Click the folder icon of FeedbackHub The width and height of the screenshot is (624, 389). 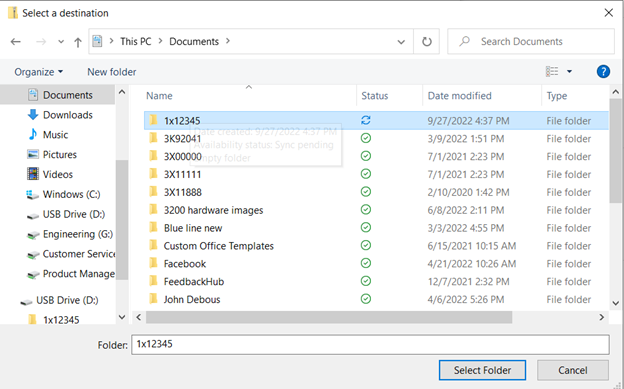coord(153,281)
